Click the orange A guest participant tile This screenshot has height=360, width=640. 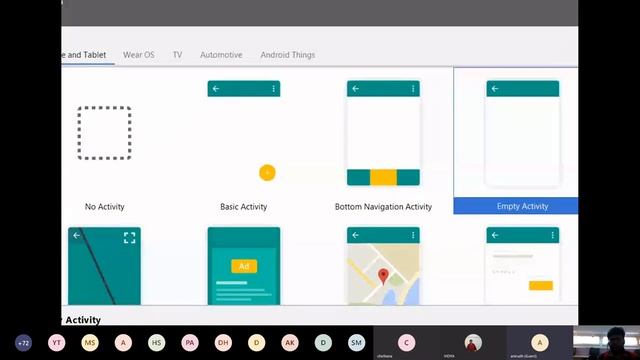click(x=540, y=343)
